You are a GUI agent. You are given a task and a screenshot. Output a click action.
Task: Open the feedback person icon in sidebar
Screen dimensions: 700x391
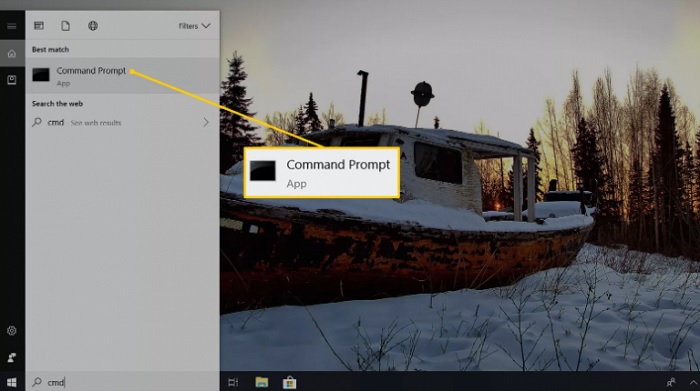(12, 358)
